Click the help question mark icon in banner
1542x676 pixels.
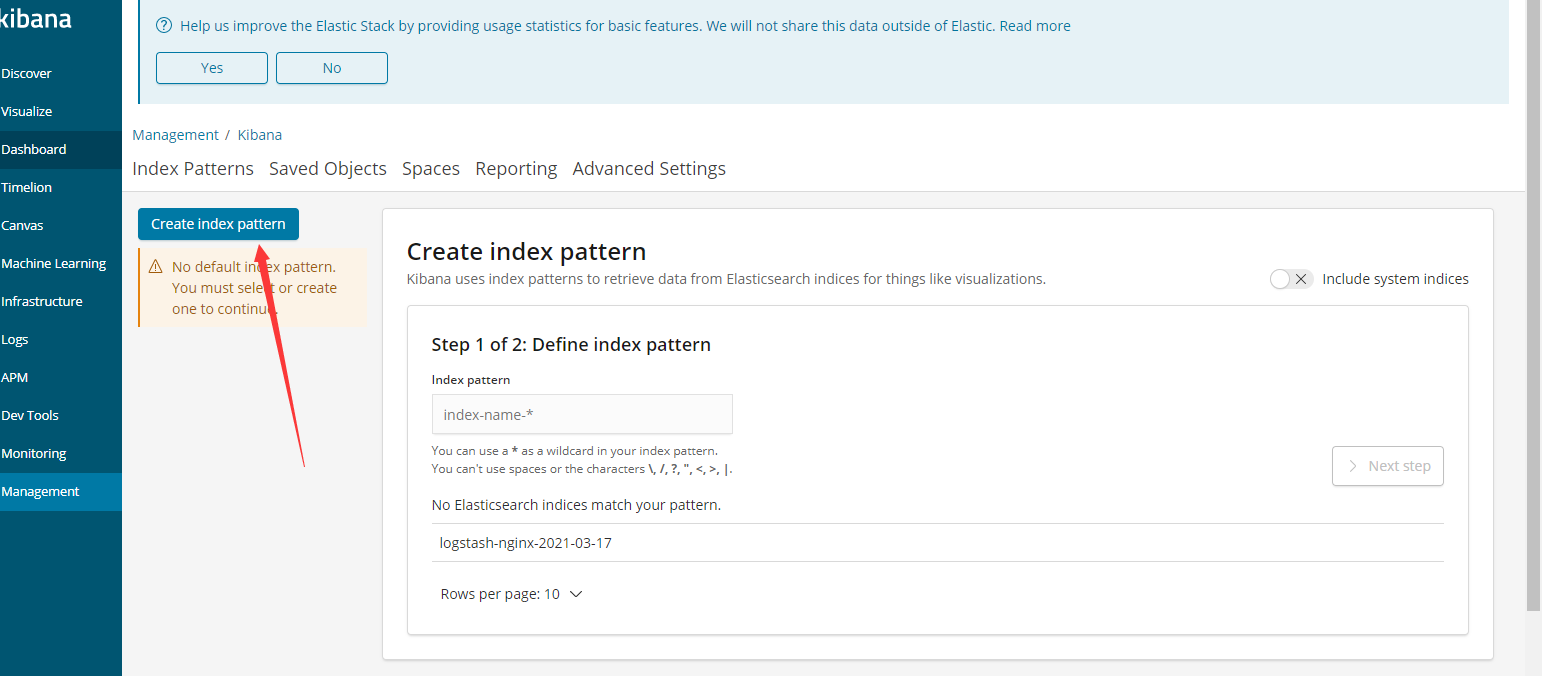164,26
